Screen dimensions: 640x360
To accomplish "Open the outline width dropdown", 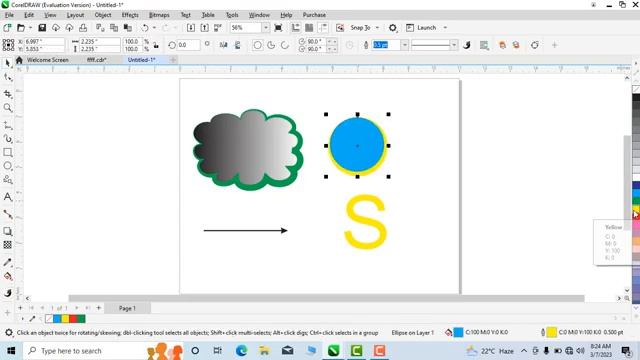I will tap(404, 45).
